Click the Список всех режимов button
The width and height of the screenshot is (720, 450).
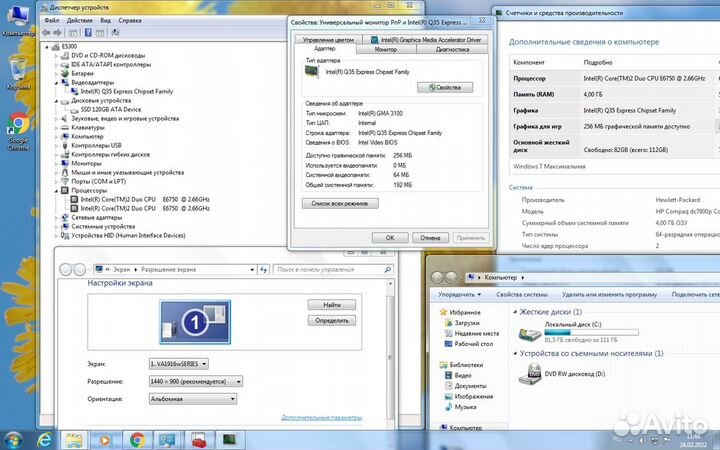340,203
